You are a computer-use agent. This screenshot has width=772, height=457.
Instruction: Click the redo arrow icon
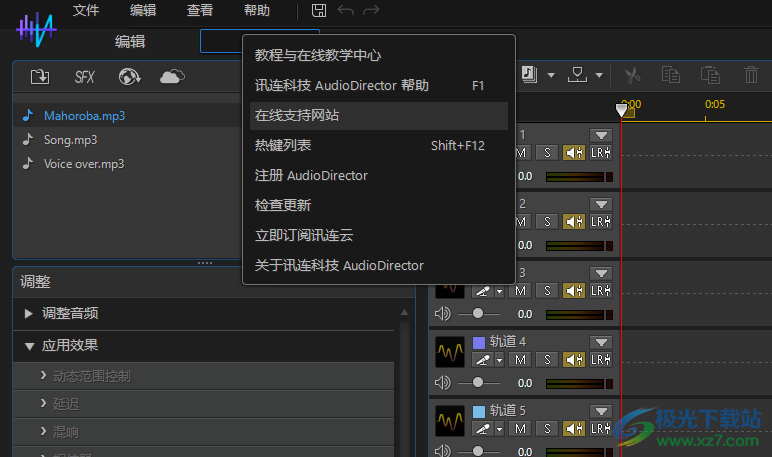371,10
